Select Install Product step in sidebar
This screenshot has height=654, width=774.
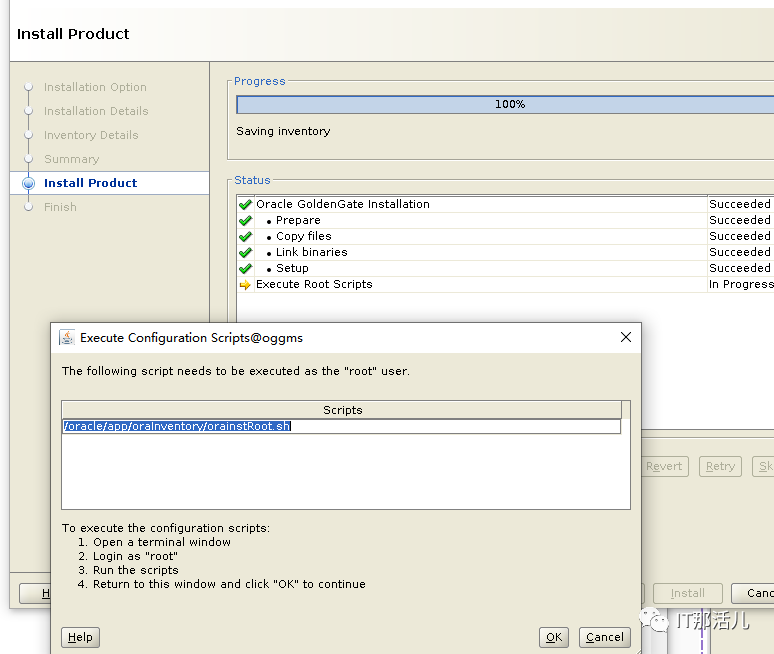pos(90,183)
